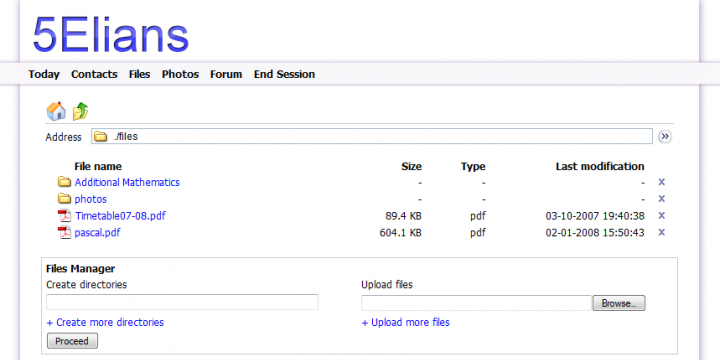Screen dimensions: 720x360
Task: Click the Upload files label
Action: point(387,285)
